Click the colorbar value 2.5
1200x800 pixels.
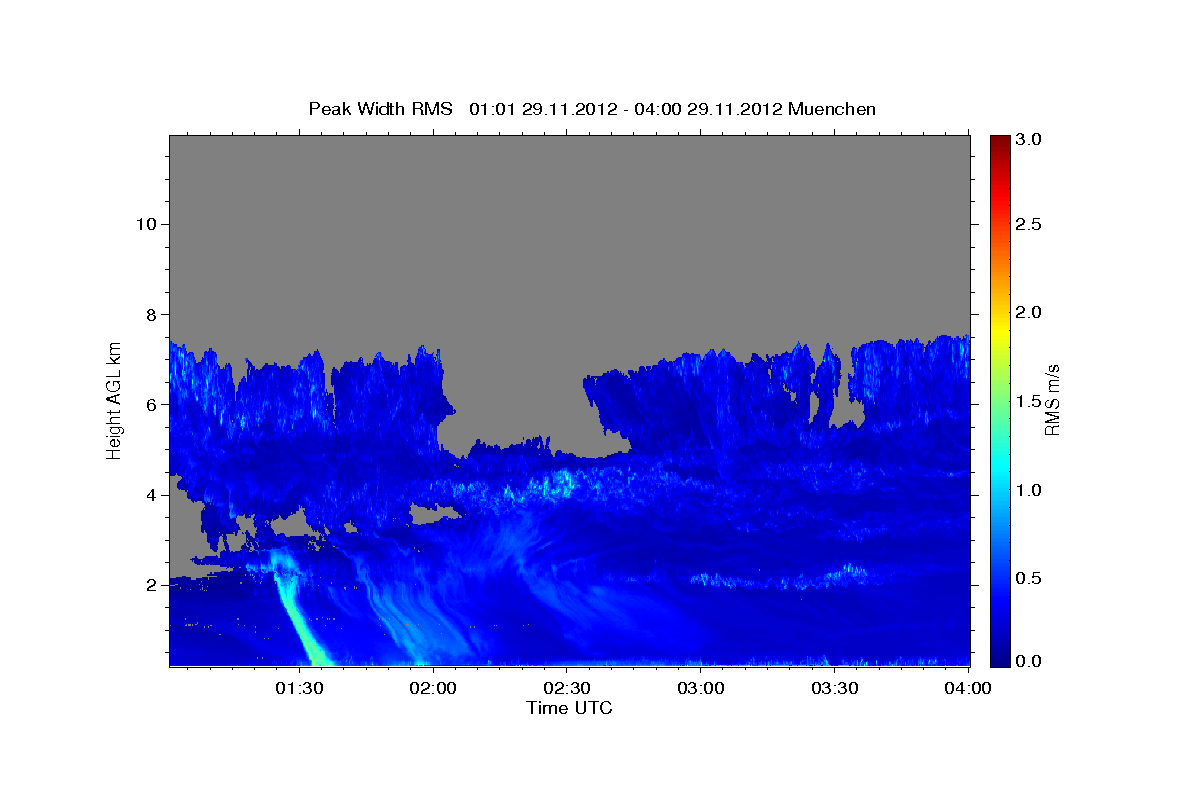tap(1030, 224)
